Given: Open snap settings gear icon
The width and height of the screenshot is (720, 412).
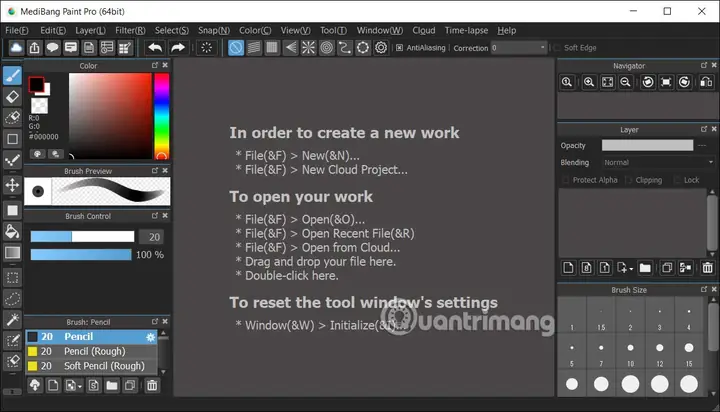Looking at the screenshot, I should (381, 48).
